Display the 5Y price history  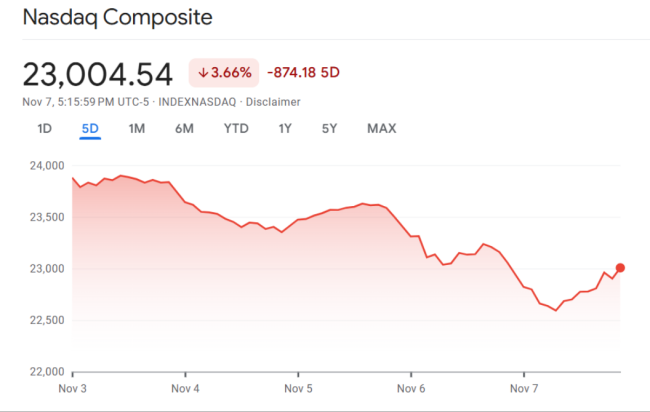tap(330, 128)
